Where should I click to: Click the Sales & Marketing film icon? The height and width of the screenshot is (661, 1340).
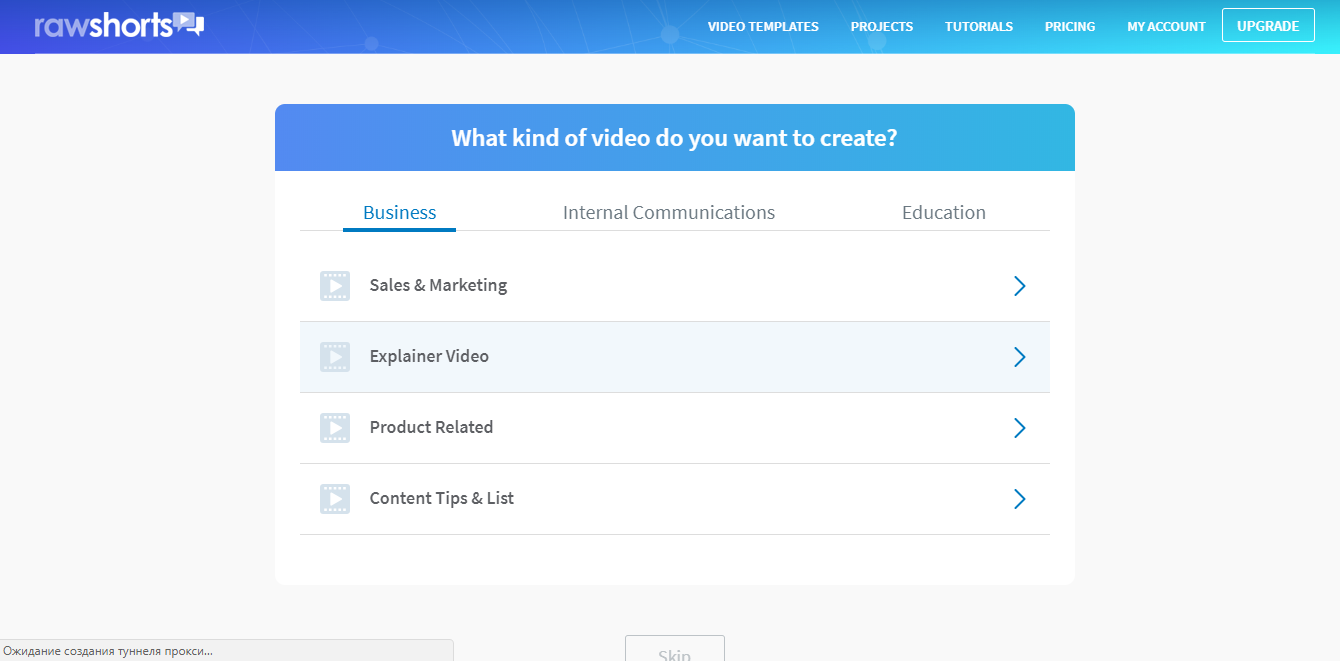[x=335, y=286]
